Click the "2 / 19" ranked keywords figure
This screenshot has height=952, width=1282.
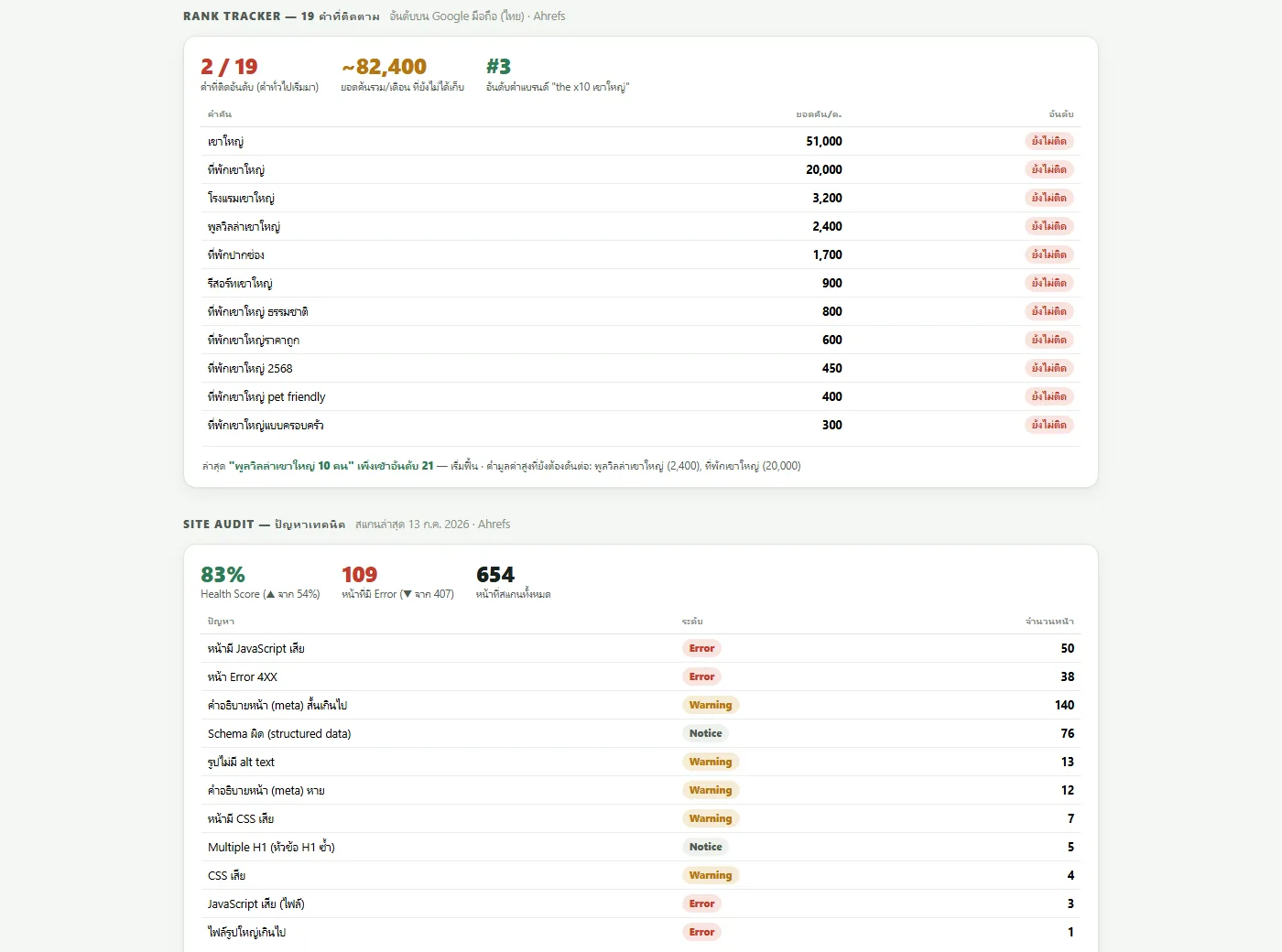pos(229,67)
